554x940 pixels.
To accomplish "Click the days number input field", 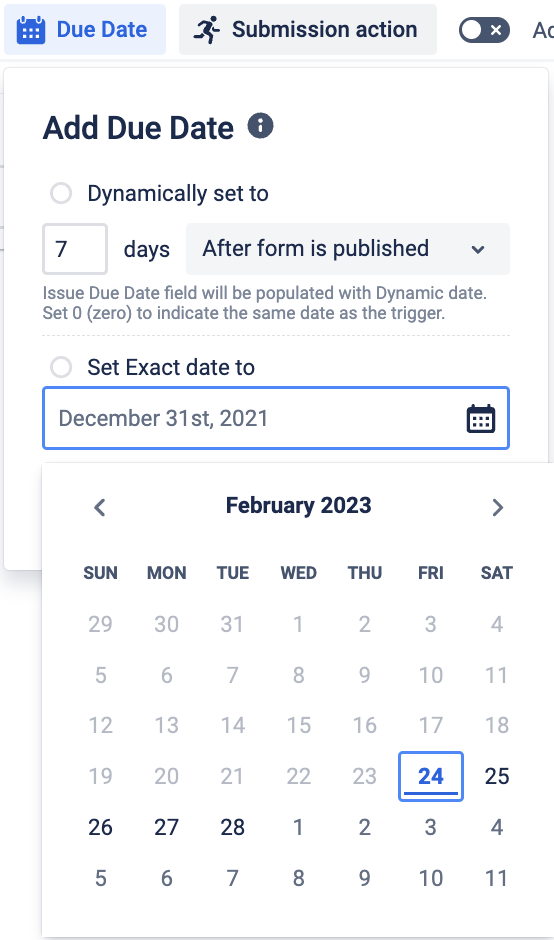I will coord(75,249).
